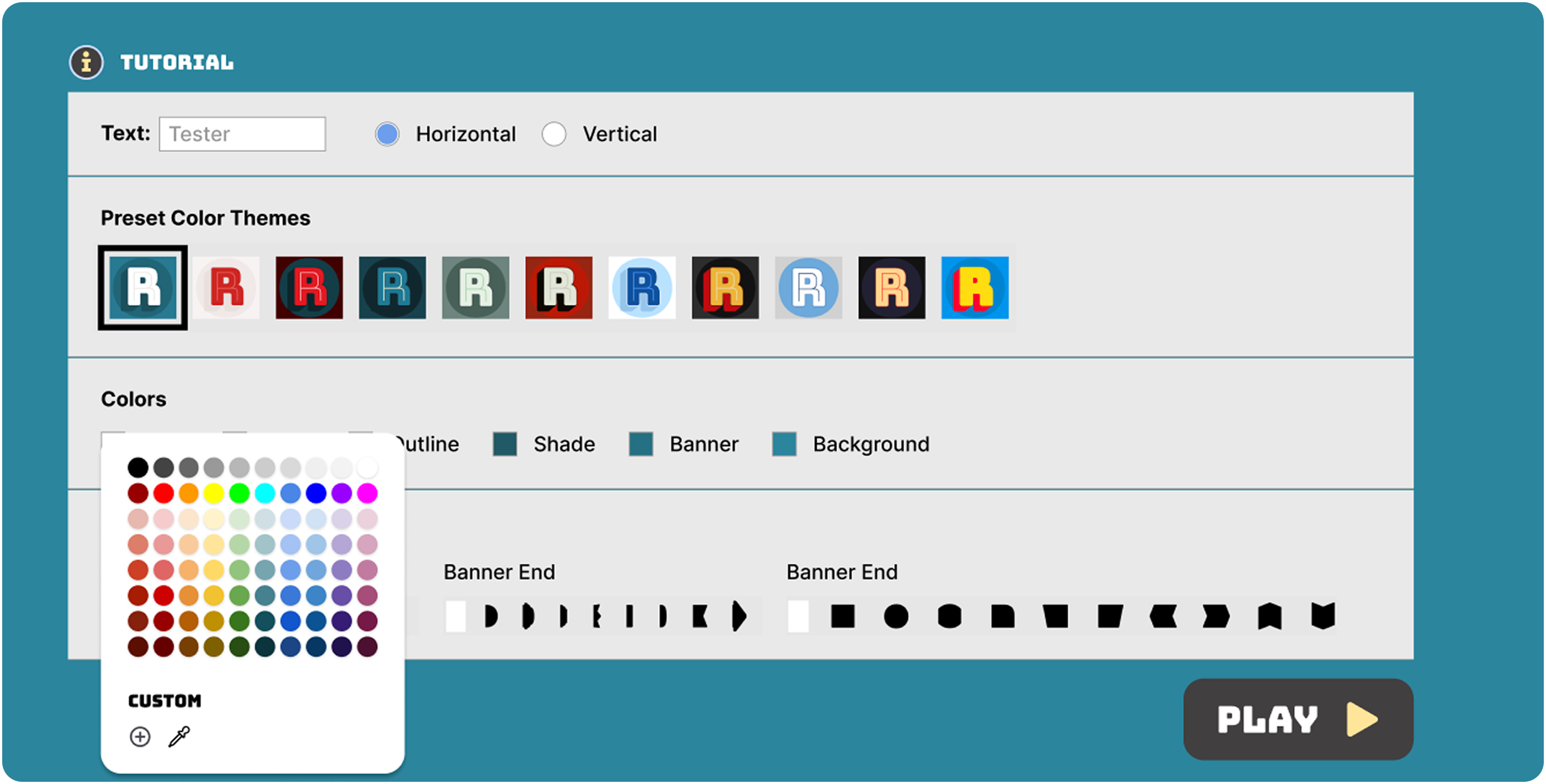This screenshot has width=1546, height=784.
Task: Pick the magenta palette color
Action: 367,493
